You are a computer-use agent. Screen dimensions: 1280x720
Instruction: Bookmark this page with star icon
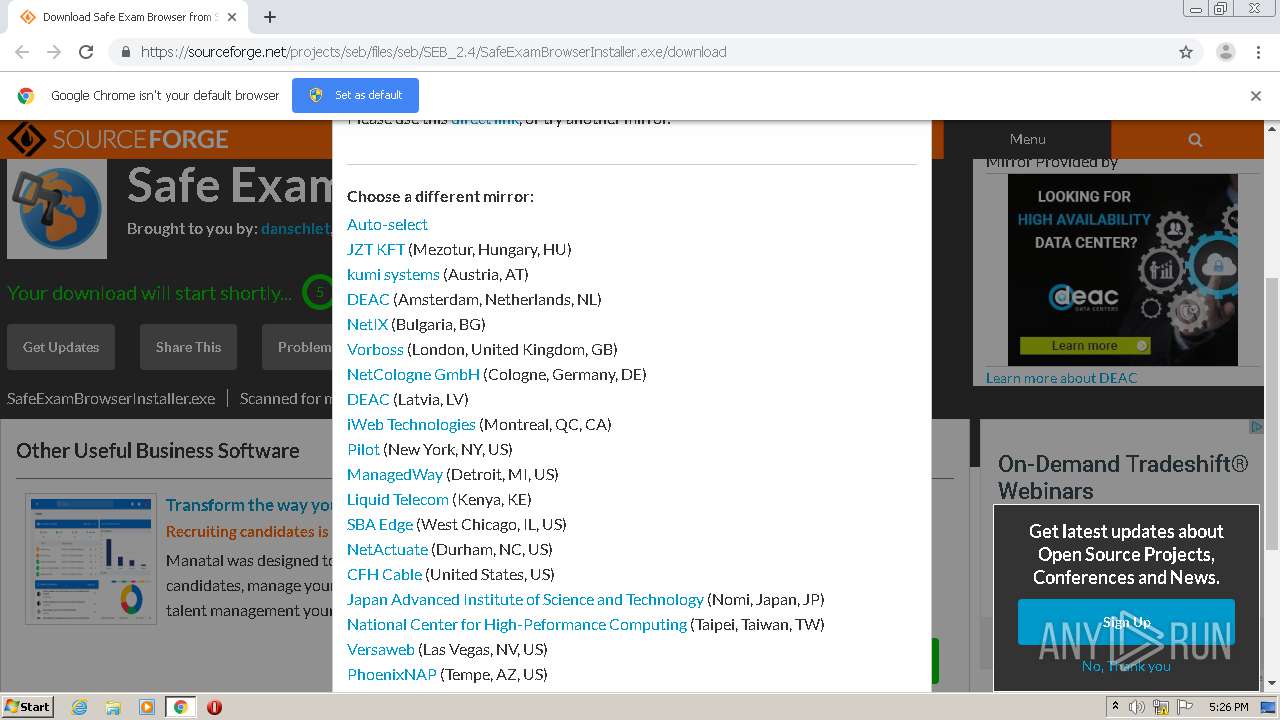(1186, 52)
